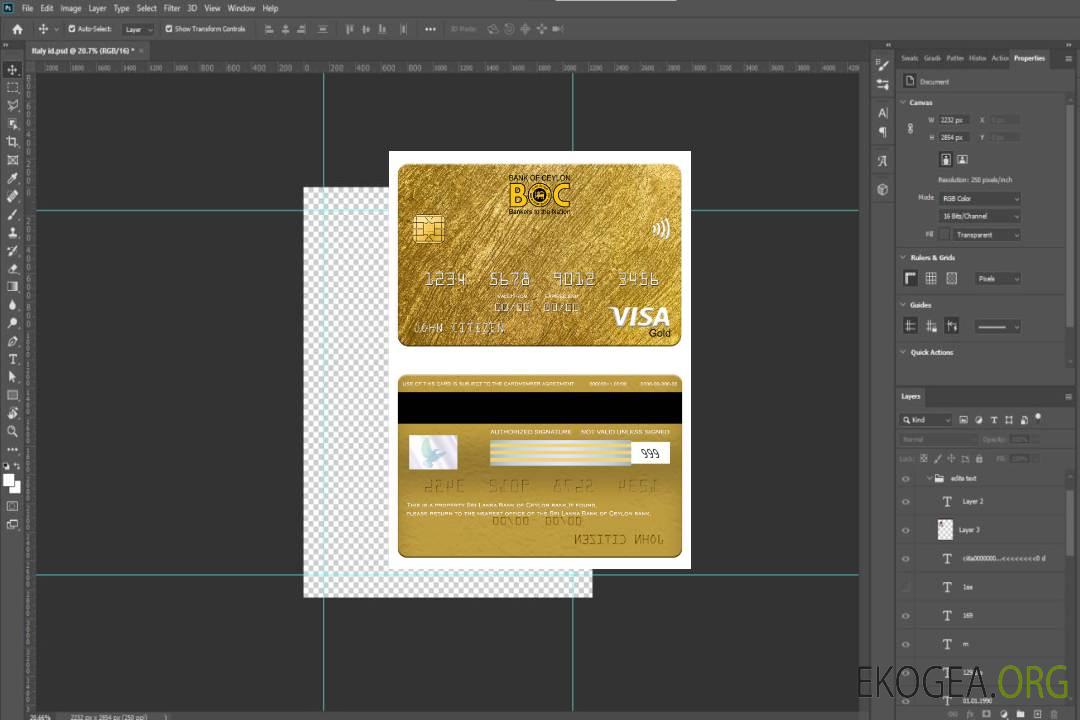Select the History Brush tool
Viewport: 1080px width, 720px height.
click(12, 251)
